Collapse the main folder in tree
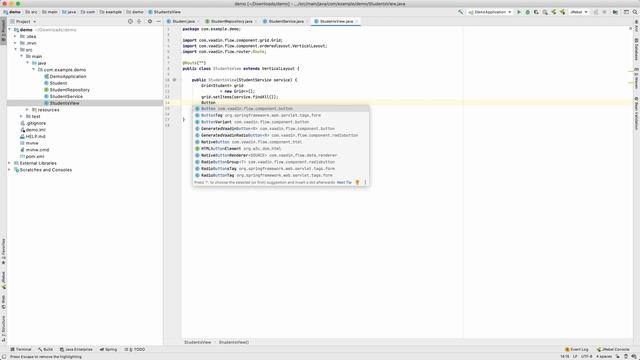The image size is (640, 360). click(22, 56)
